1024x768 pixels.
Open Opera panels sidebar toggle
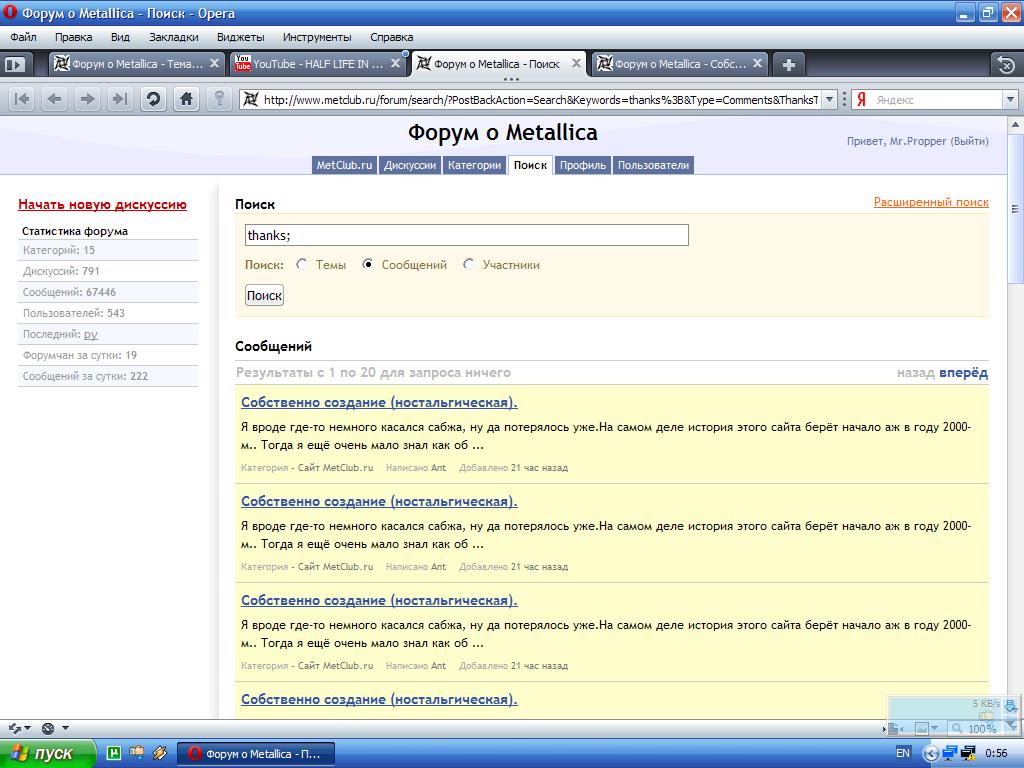[x=15, y=64]
